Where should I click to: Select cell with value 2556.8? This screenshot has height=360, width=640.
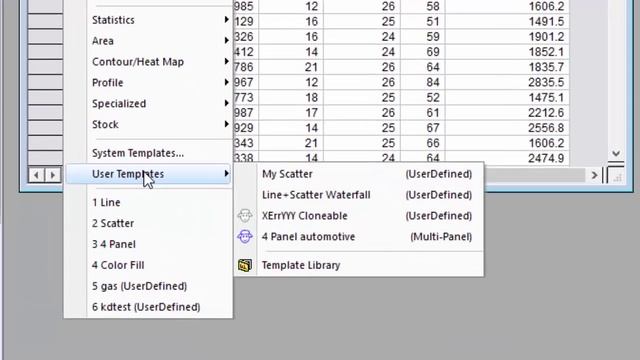pos(507,128)
